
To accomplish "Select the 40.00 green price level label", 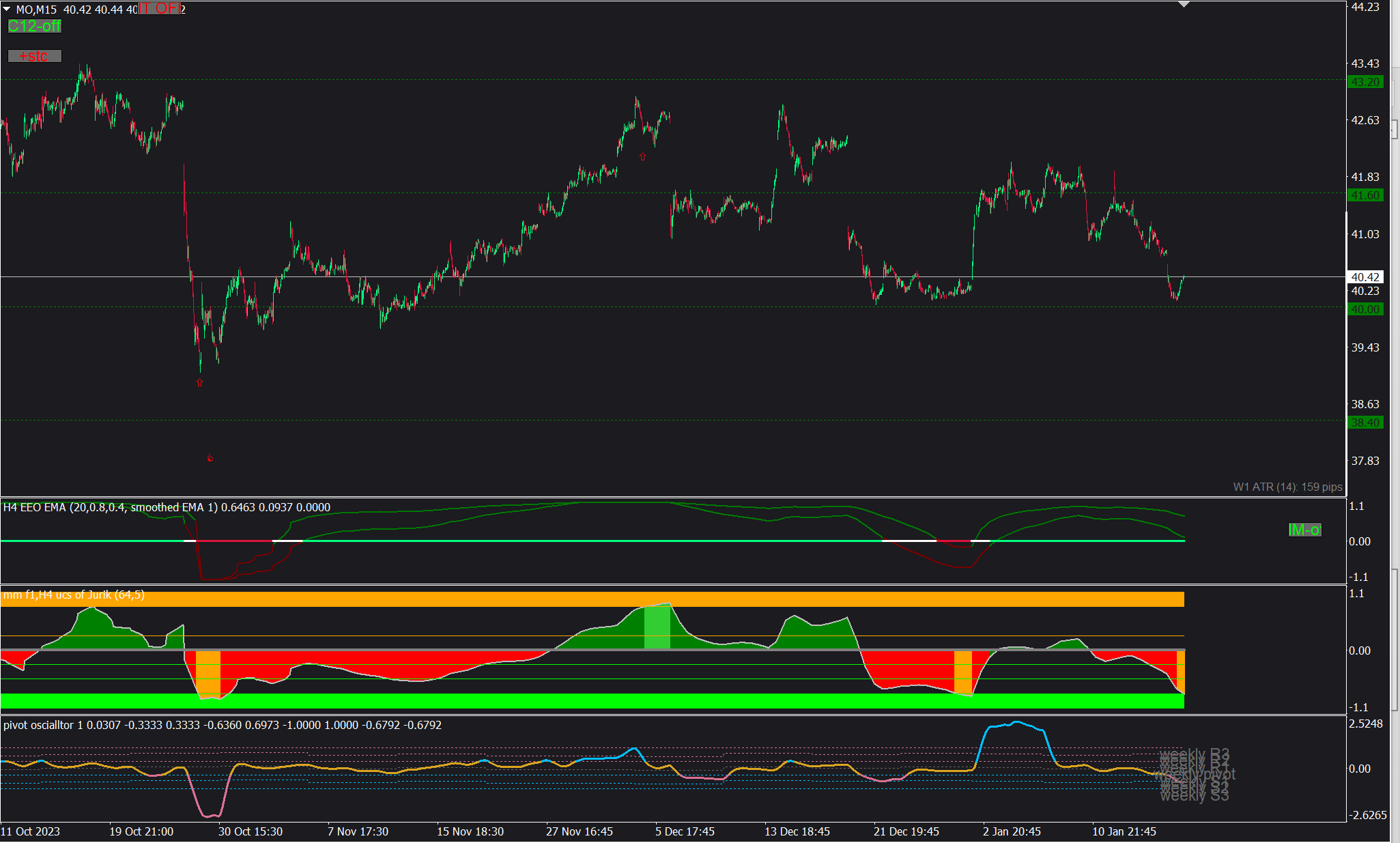I will tap(1365, 309).
